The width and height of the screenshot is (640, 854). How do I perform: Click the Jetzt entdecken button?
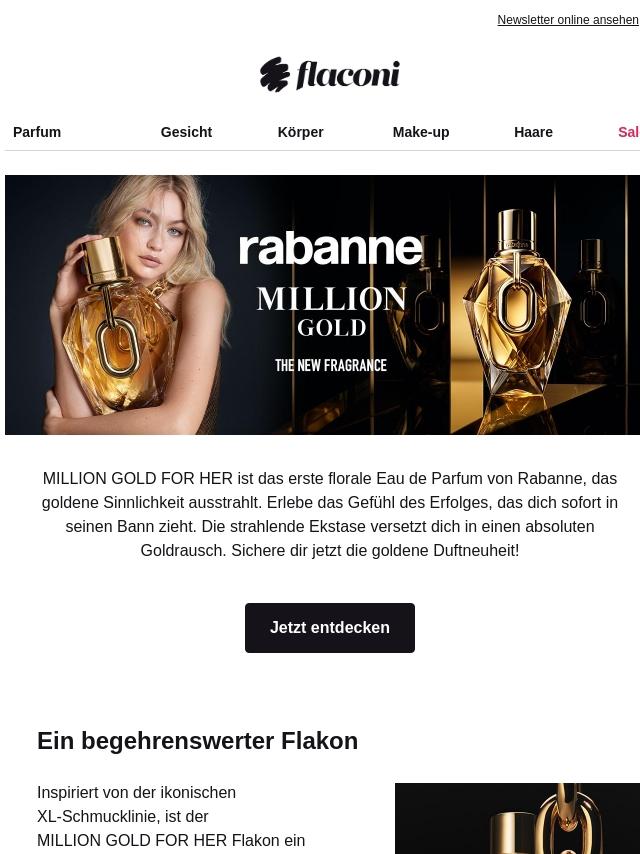point(330,627)
